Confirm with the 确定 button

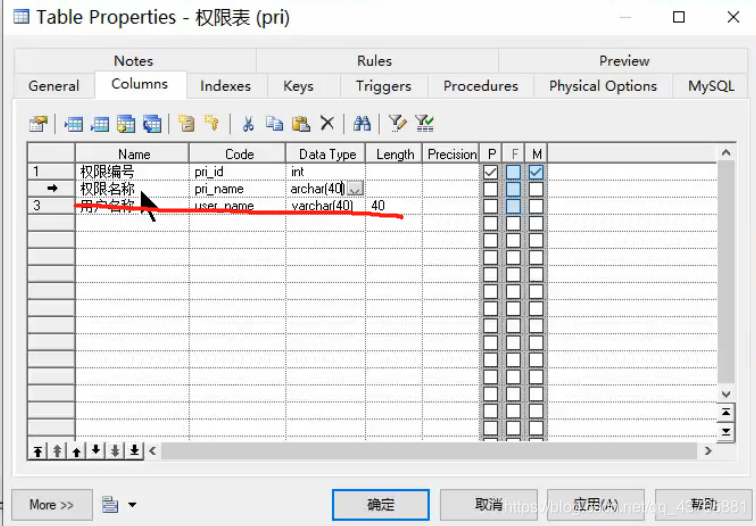coord(380,505)
